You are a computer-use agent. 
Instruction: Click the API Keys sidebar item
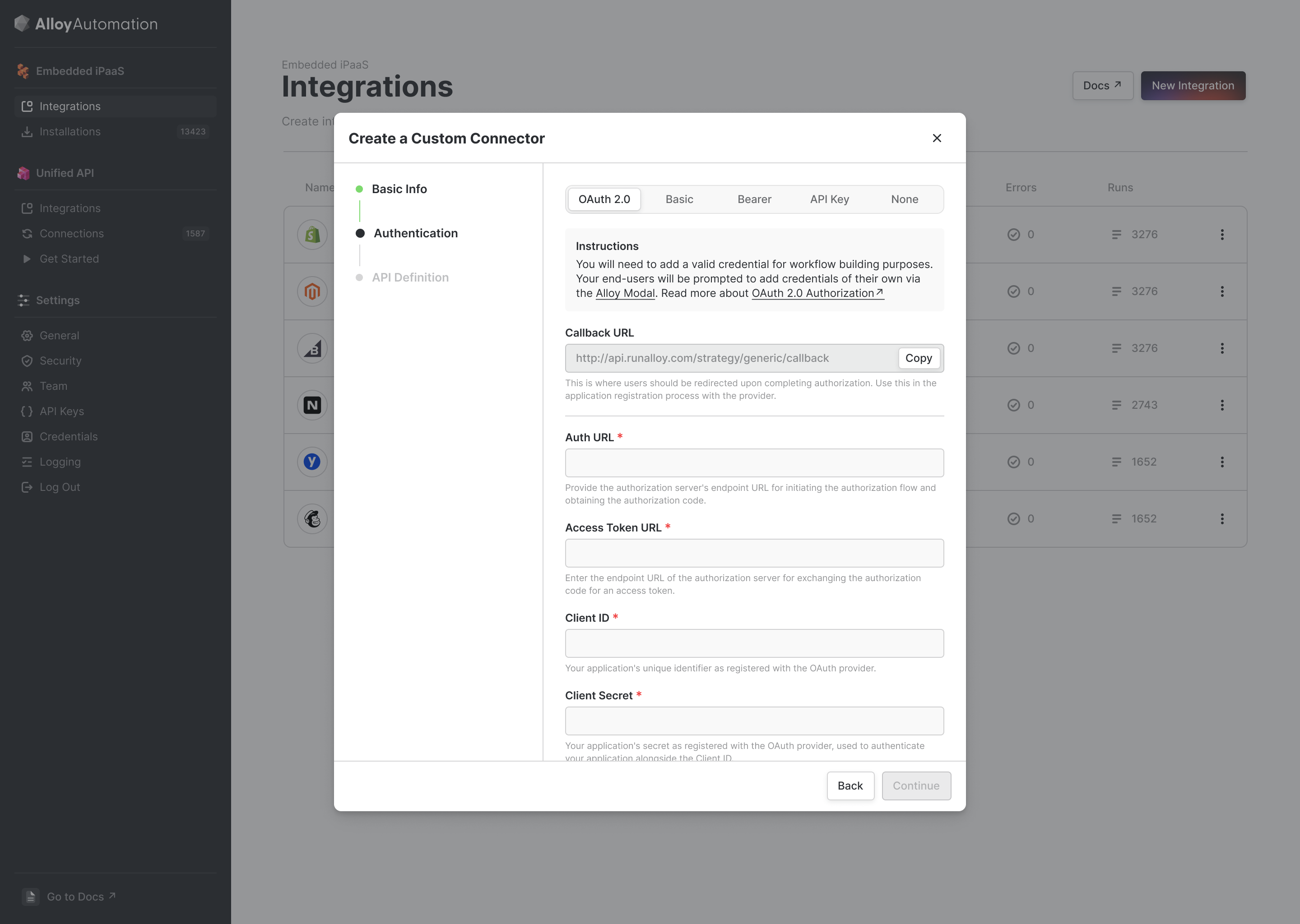(61, 411)
